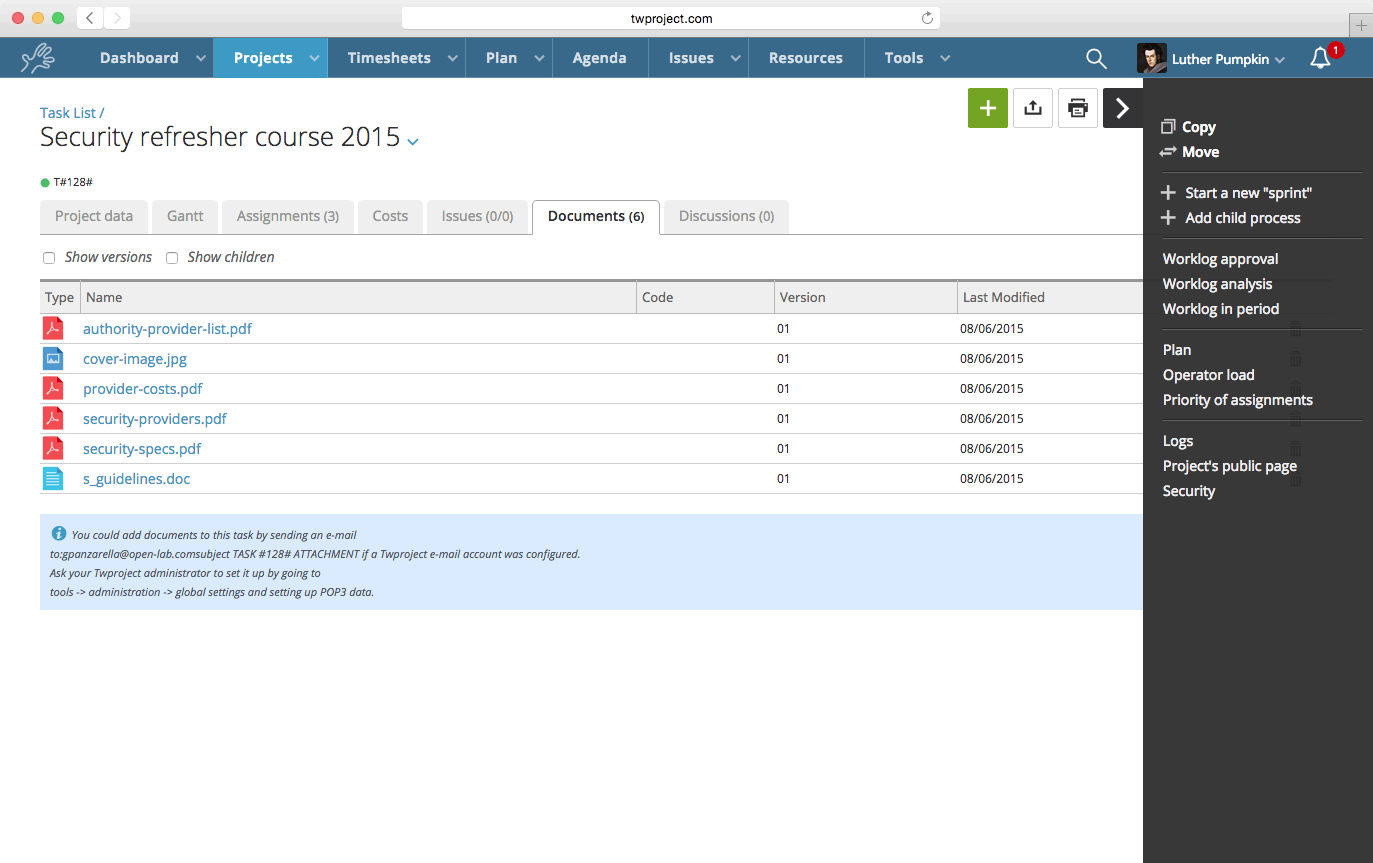Expand task title dropdown chevron
Image resolution: width=1373 pixels, height=863 pixels.
[x=413, y=142]
